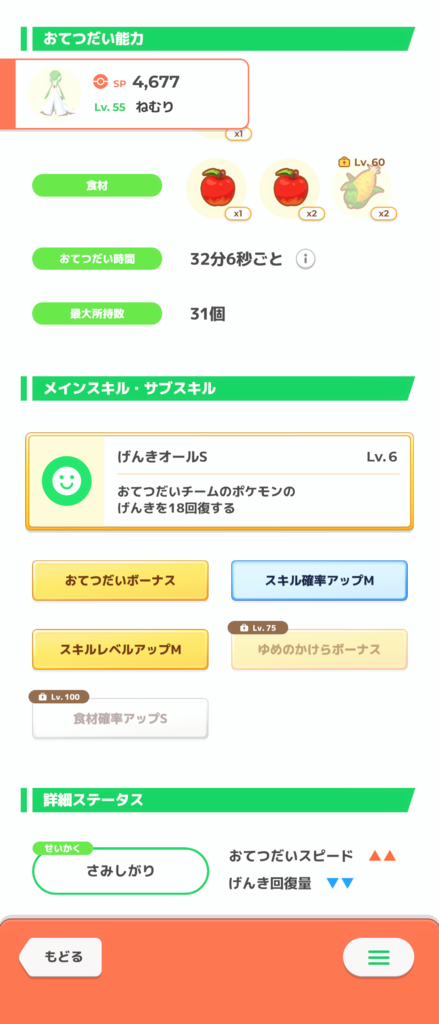Tap the 食材 green label
This screenshot has height=1024, width=439.
(x=97, y=185)
